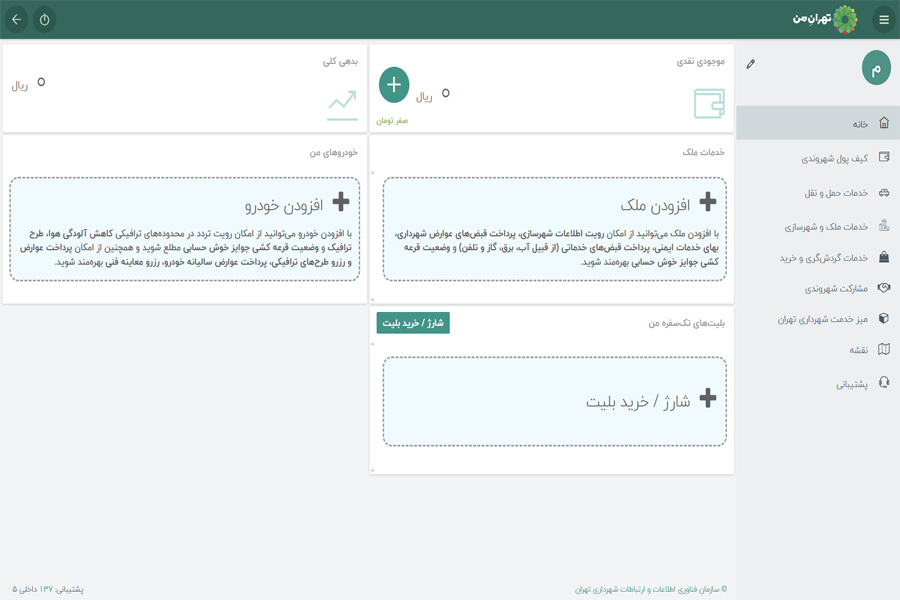The width and height of the screenshot is (900, 600).
Task: Open پشتیبانی support sidebar item
Action: point(818,383)
